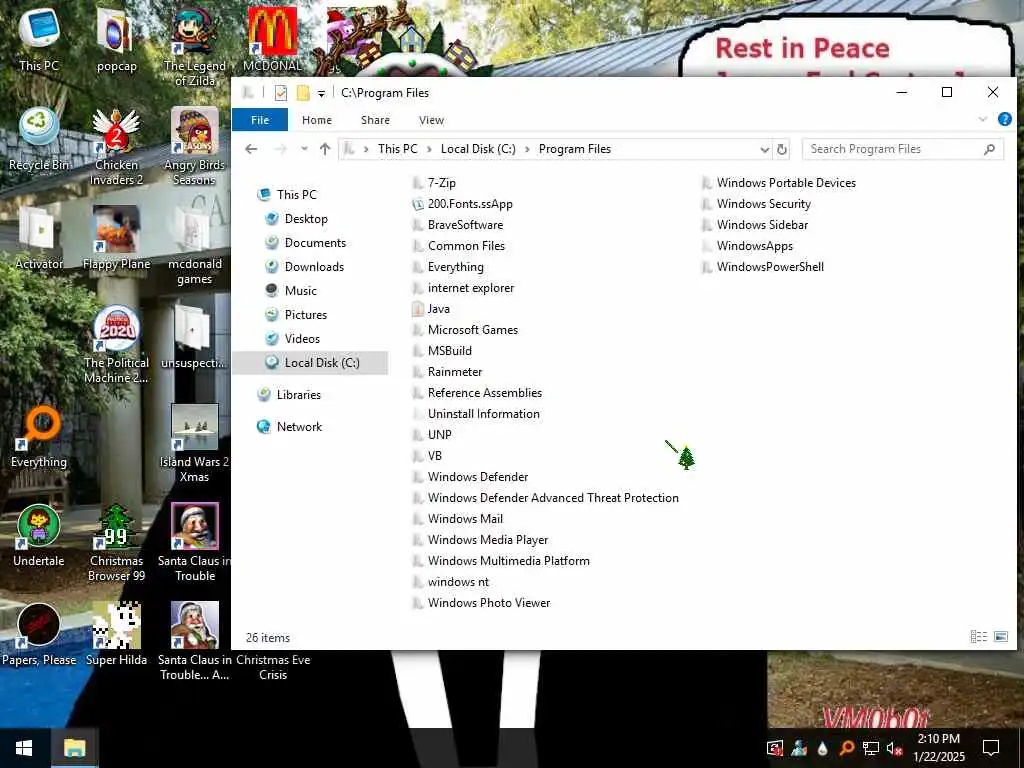Launch Papers, Please desktop shortcut

tap(39, 635)
